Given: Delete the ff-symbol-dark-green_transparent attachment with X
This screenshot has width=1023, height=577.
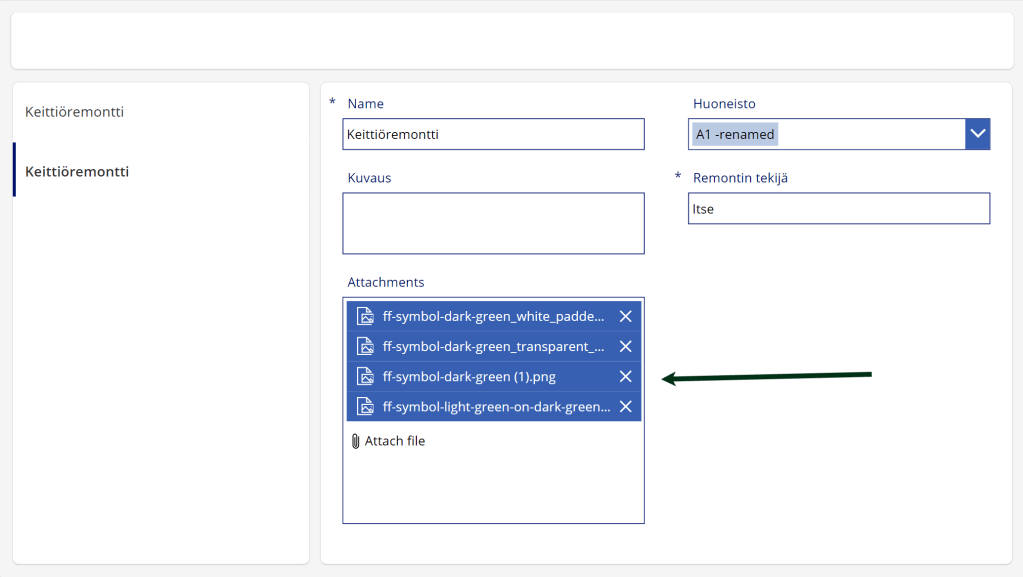Looking at the screenshot, I should point(625,346).
